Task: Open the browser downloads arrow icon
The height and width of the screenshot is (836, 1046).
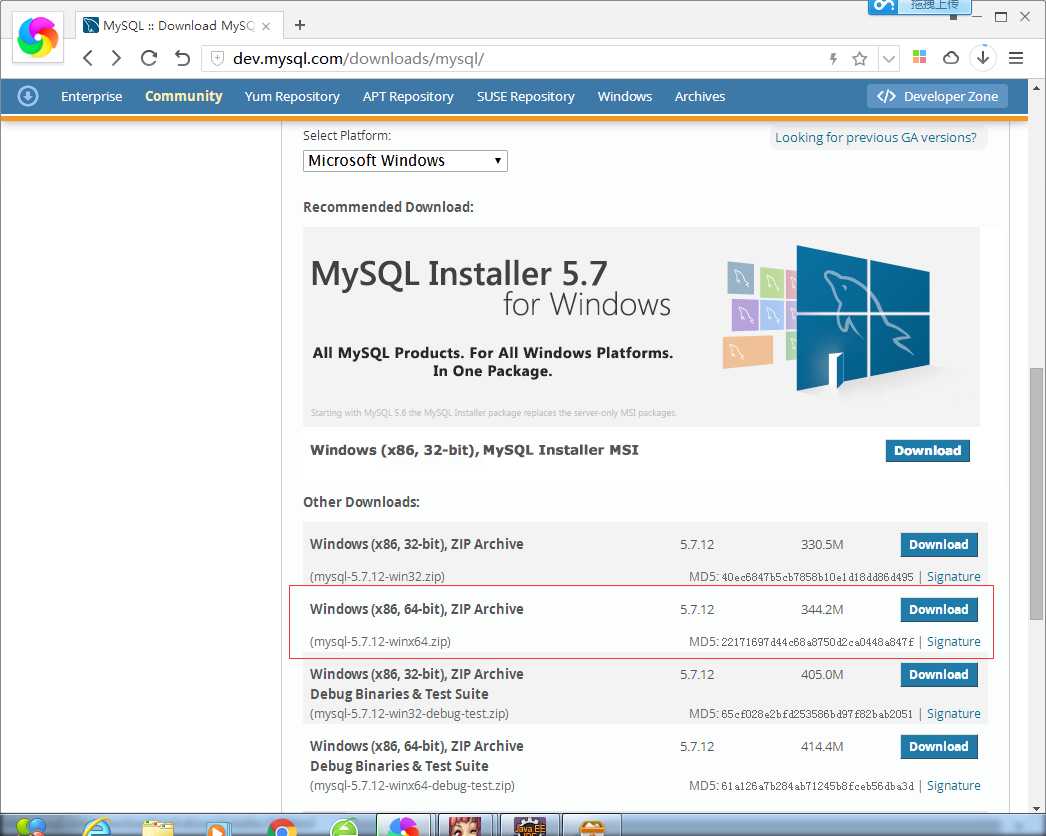Action: (983, 57)
